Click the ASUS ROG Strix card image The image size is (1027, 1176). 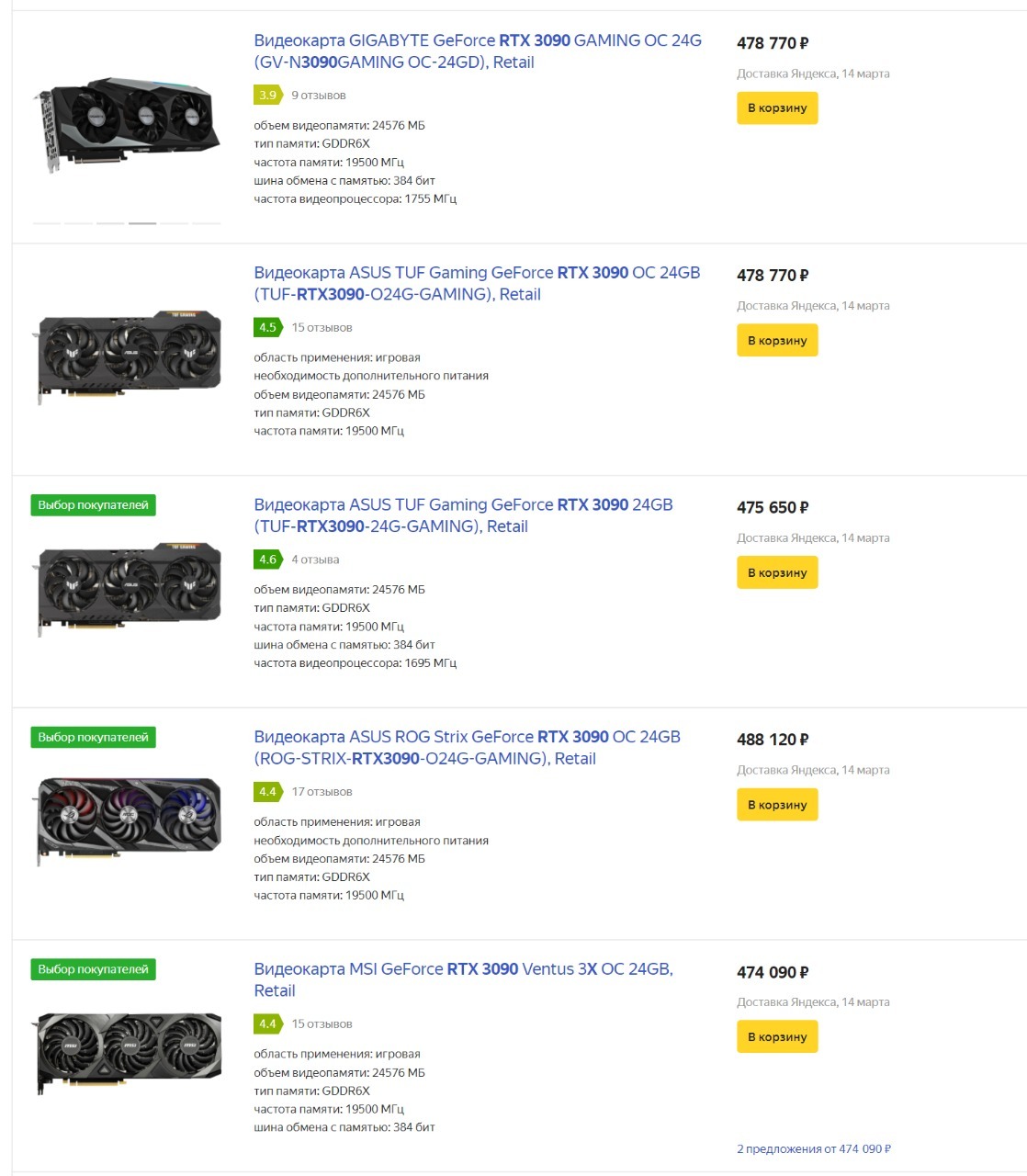(x=129, y=820)
